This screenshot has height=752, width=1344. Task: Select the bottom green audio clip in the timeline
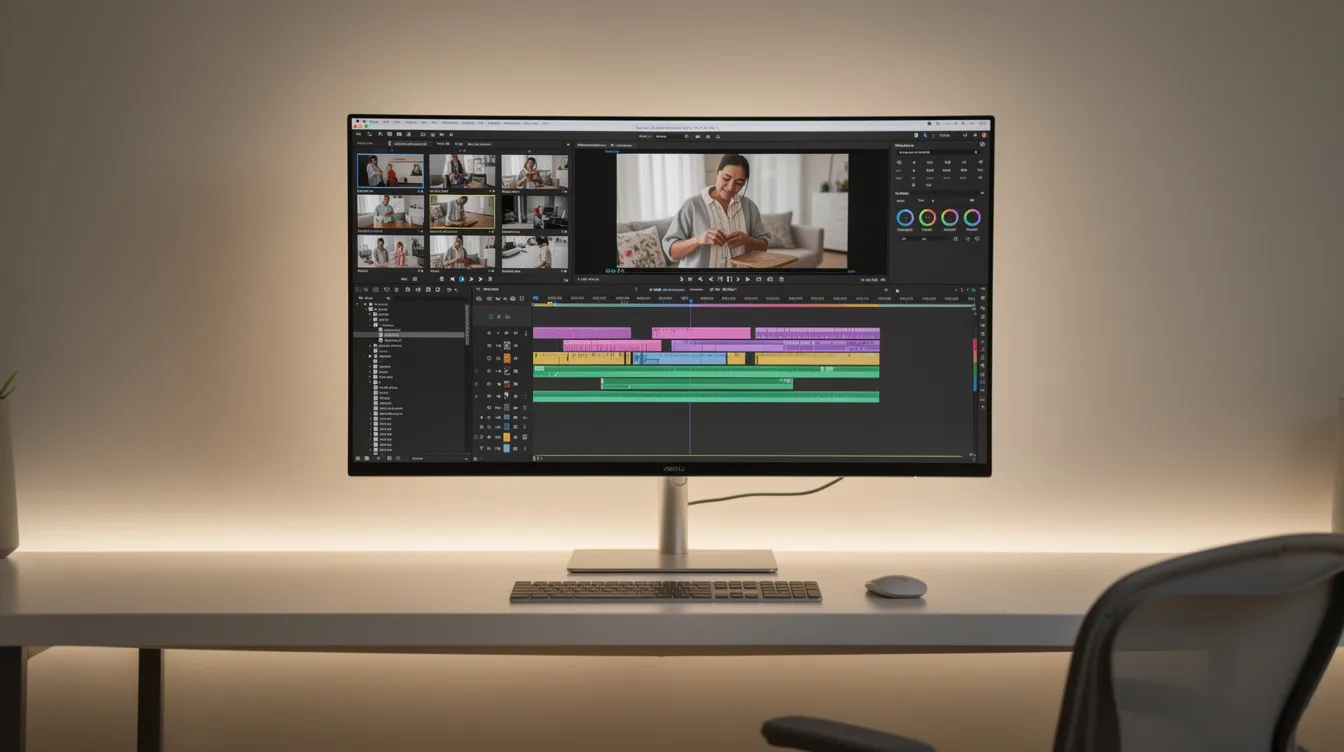click(706, 397)
